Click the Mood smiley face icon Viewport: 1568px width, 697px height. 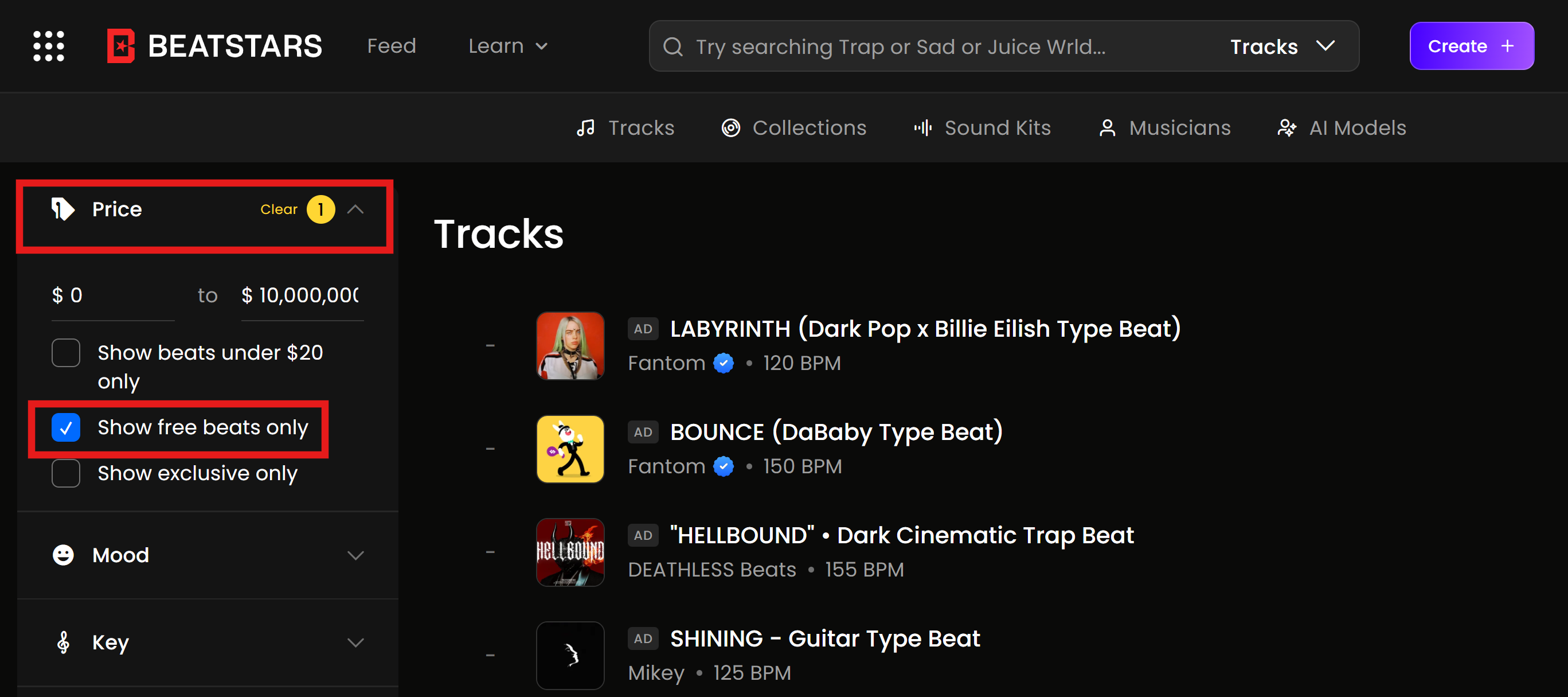click(62, 555)
